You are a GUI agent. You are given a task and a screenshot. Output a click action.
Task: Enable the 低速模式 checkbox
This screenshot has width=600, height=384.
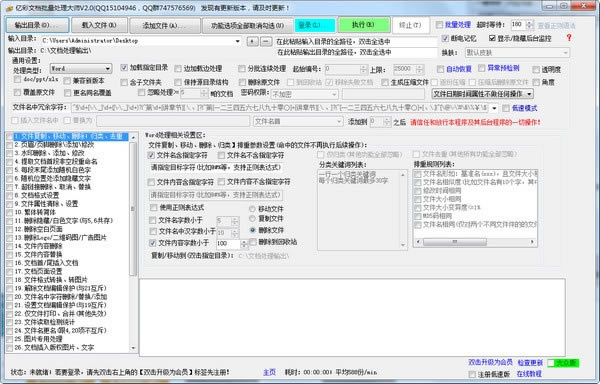pos(506,108)
